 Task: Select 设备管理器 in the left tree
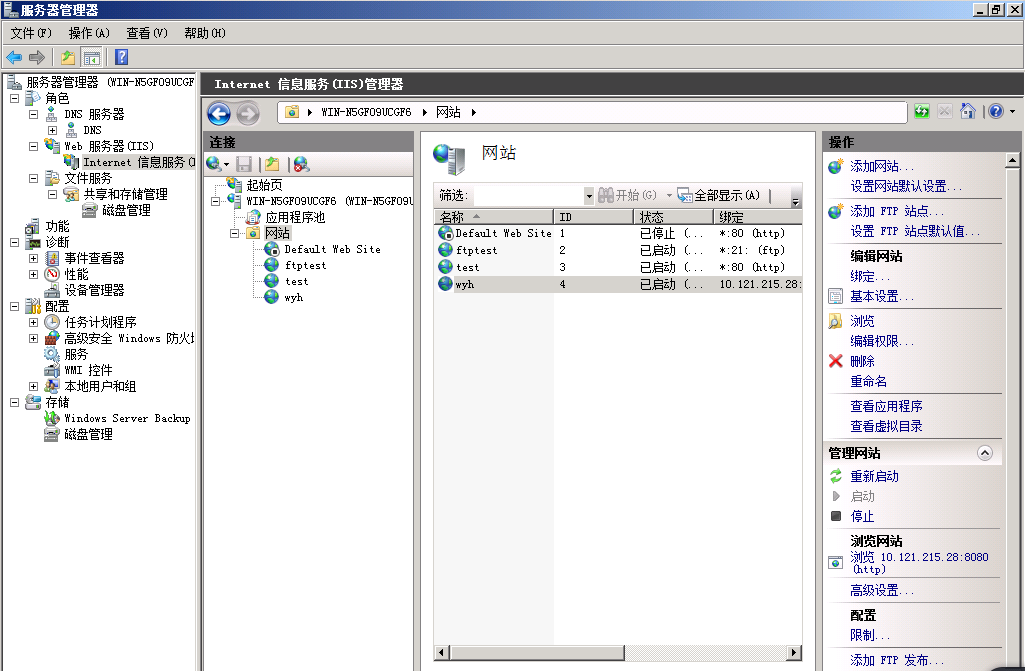[94, 290]
